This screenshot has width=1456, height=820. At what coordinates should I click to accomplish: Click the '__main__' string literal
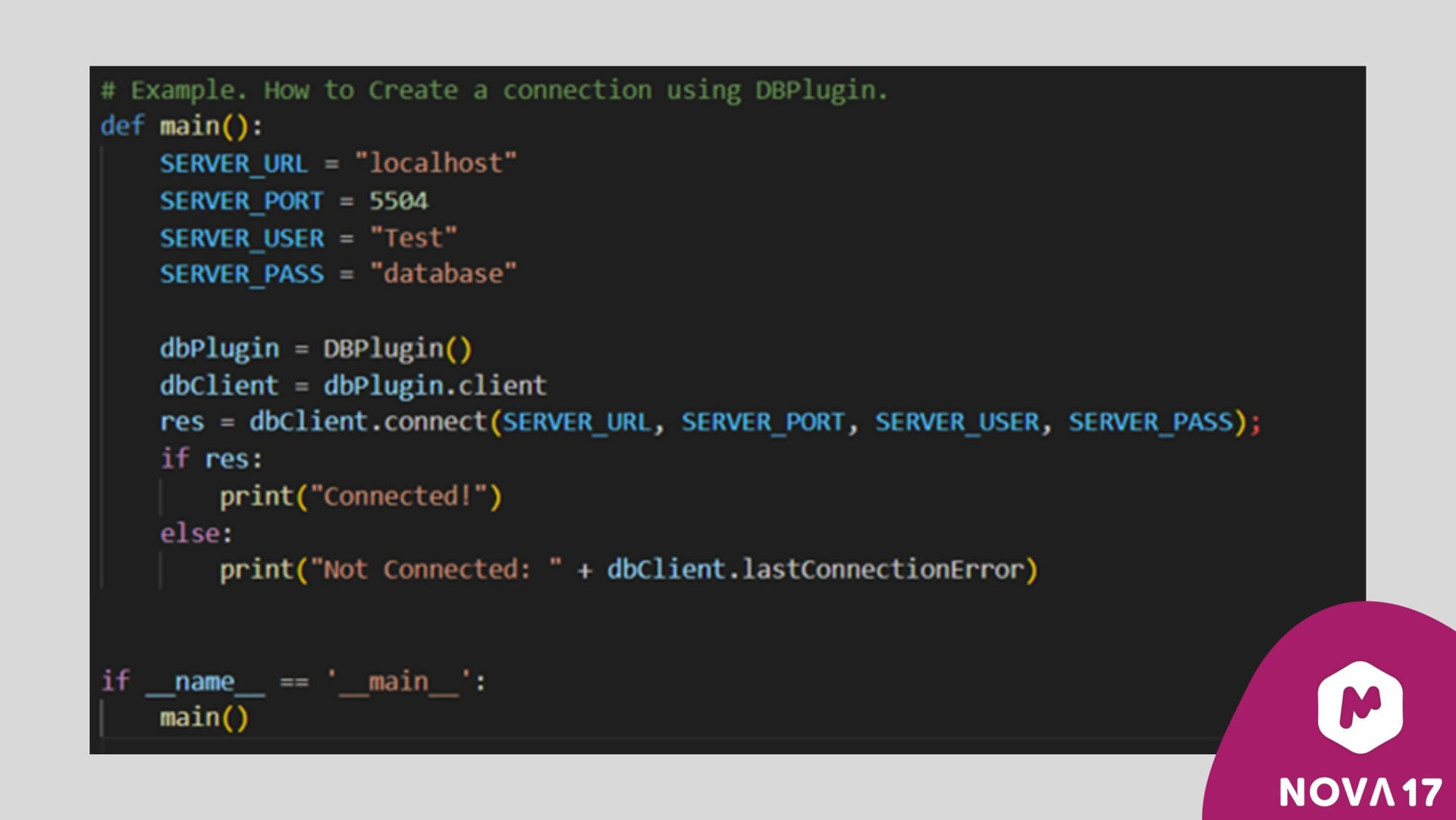pyautogui.click(x=398, y=681)
